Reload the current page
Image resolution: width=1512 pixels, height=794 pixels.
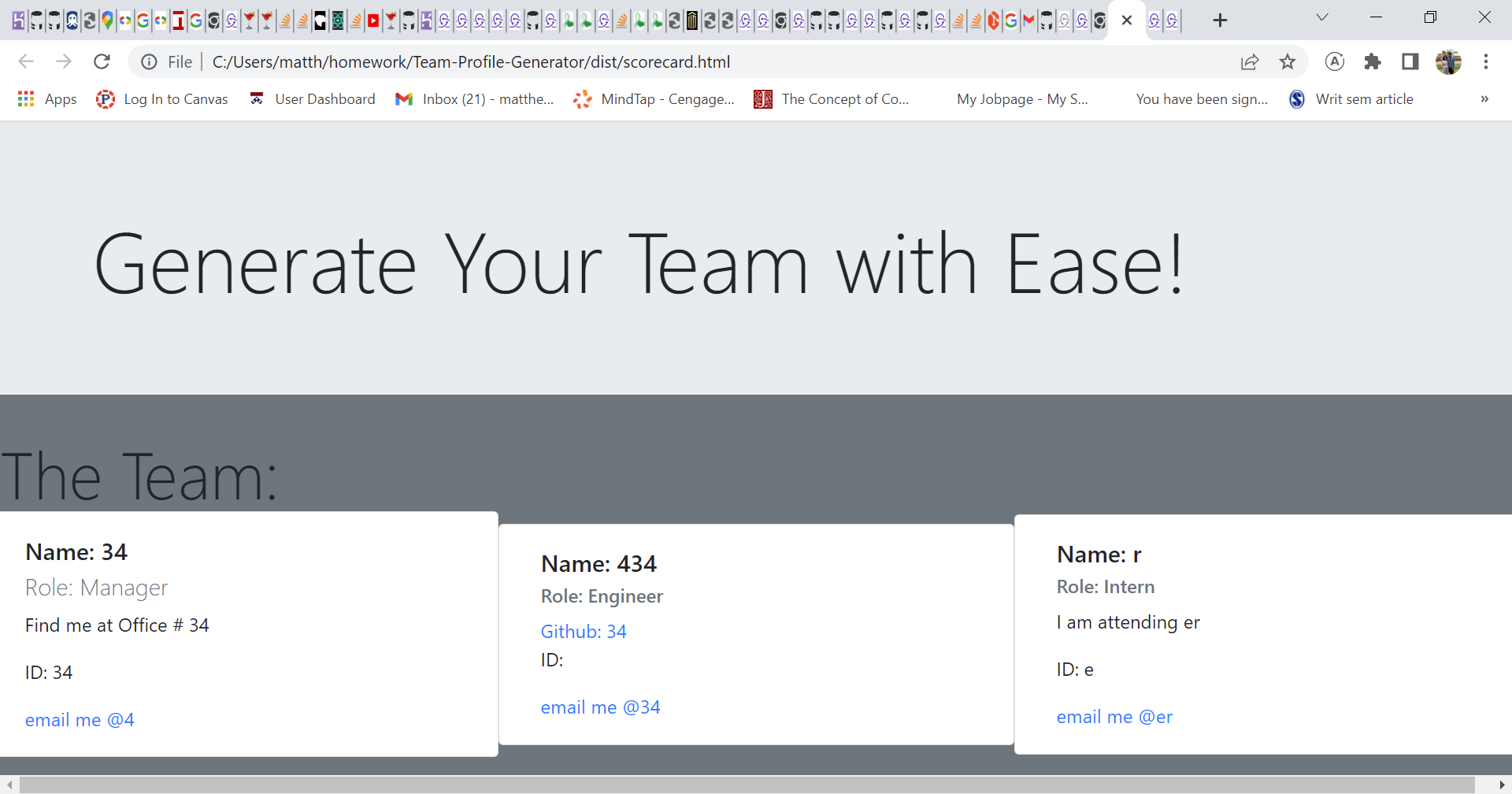(x=102, y=61)
